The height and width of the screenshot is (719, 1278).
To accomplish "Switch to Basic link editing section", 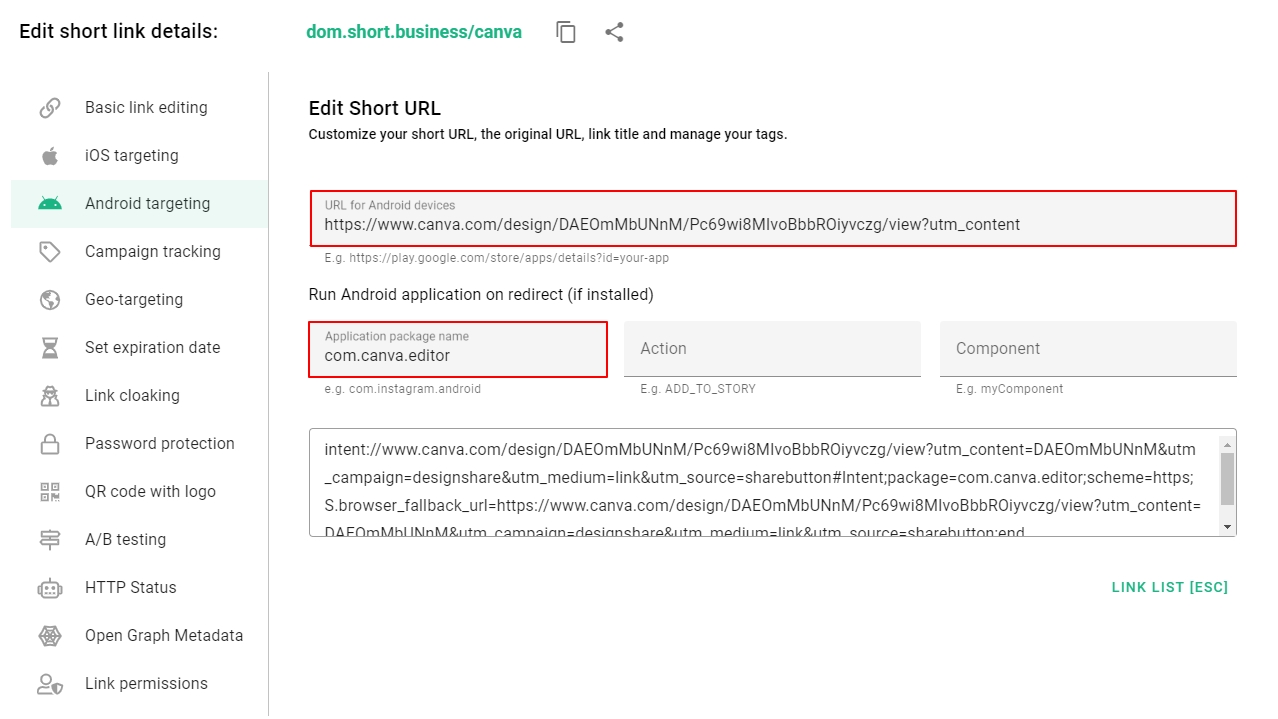I will point(146,107).
